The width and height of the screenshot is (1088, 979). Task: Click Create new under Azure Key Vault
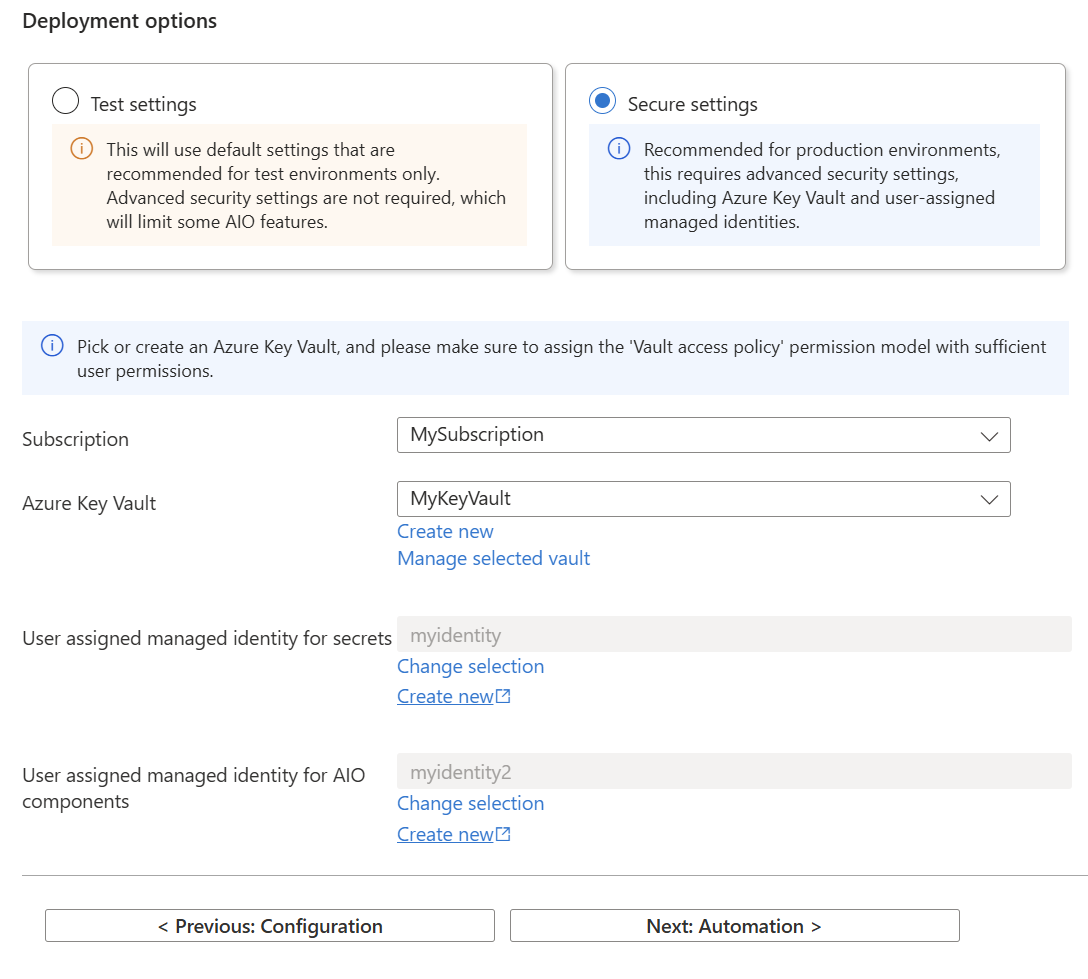[x=445, y=531]
